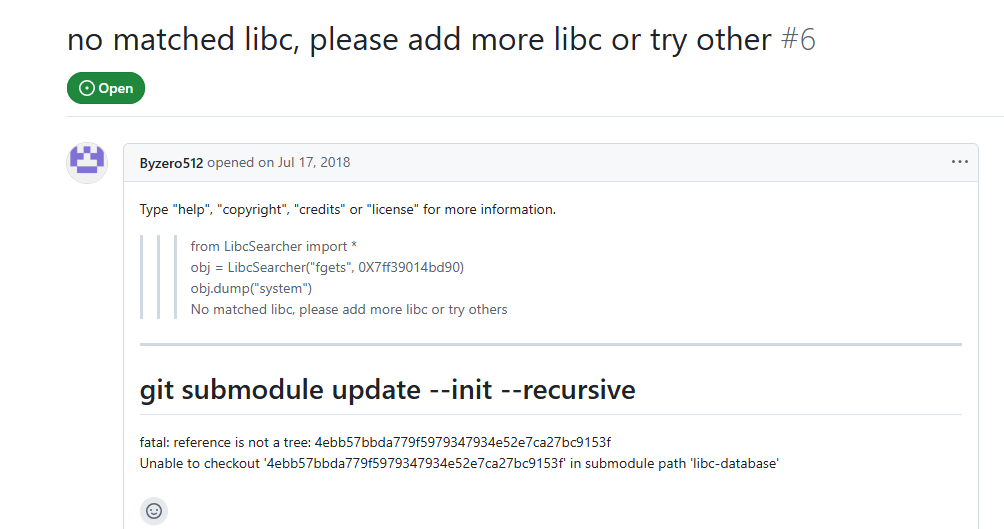This screenshot has width=1004, height=529.
Task: Click the green Open status badge
Action: (x=106, y=88)
